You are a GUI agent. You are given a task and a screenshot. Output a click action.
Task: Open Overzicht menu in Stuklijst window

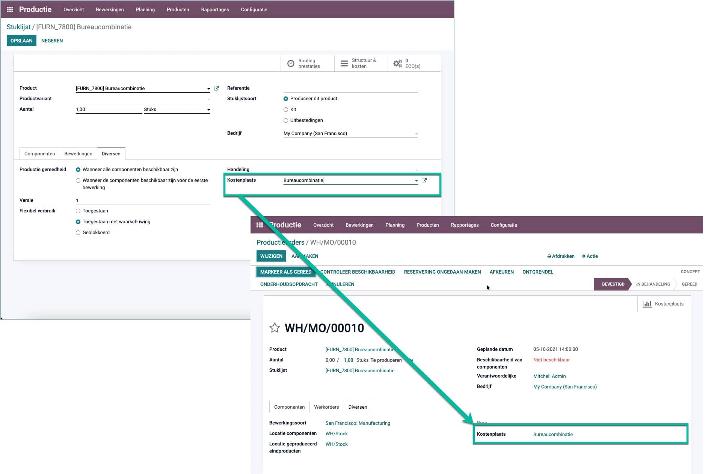tap(73, 9)
